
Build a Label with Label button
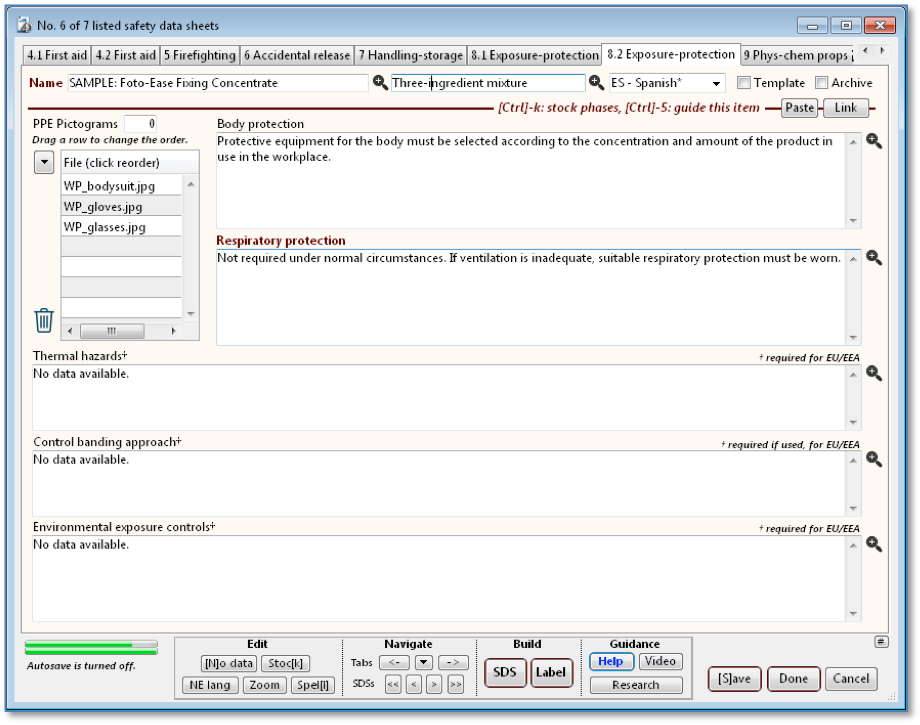[x=550, y=672]
